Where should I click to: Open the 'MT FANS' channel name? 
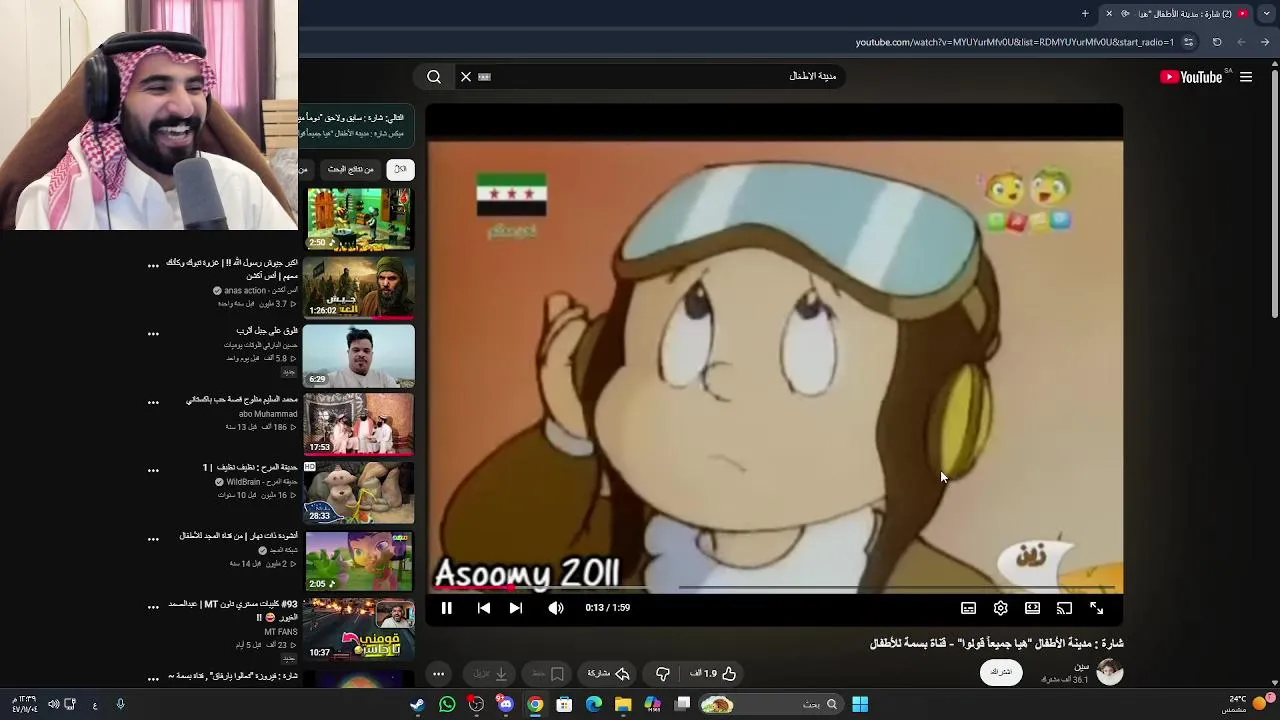281,632
